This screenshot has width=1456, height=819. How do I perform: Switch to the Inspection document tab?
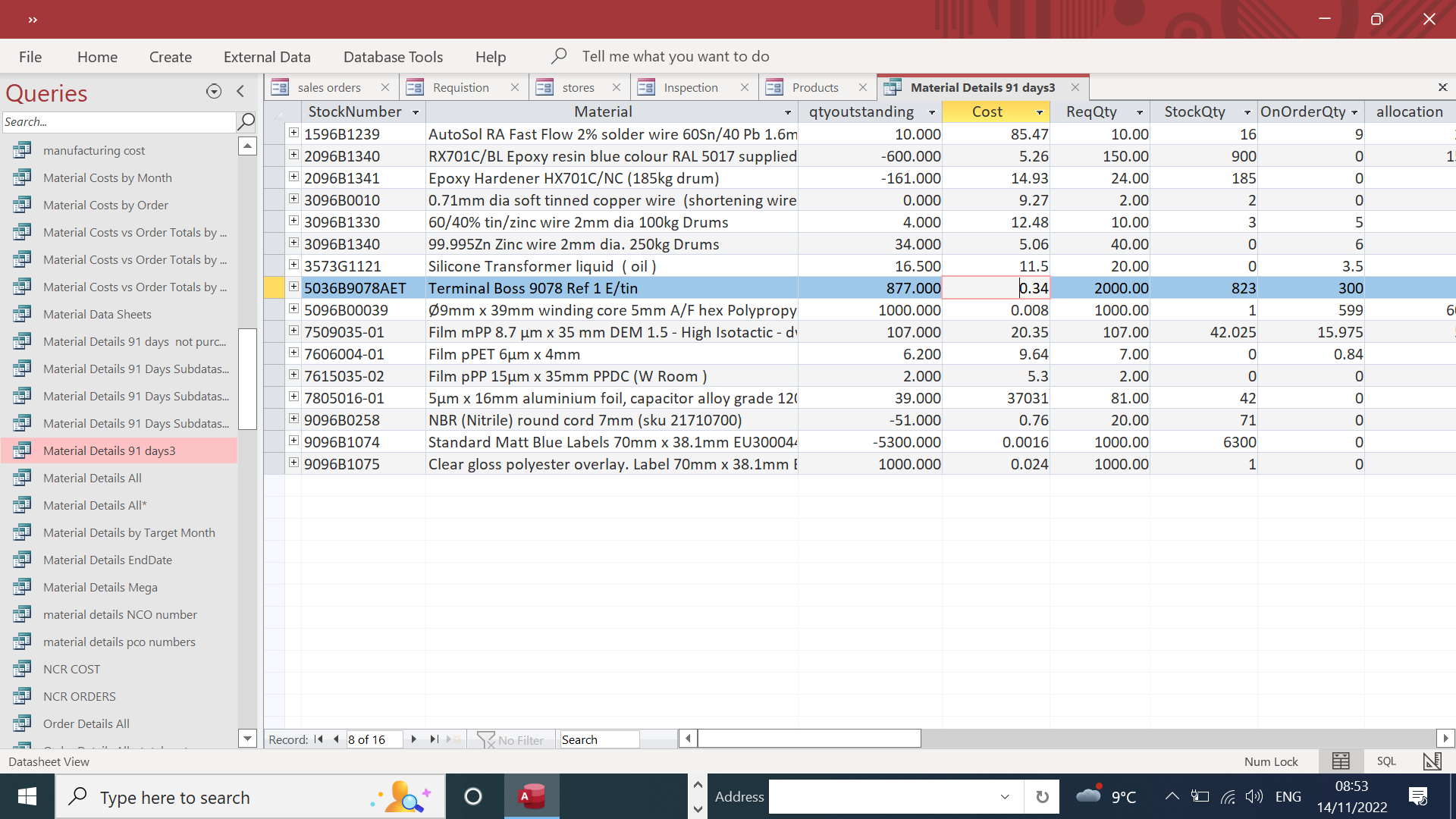pos(690,88)
